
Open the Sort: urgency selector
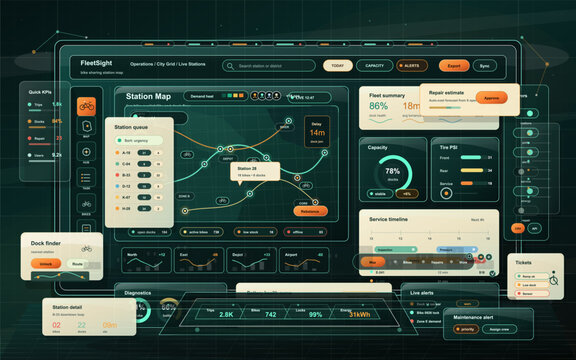[x=139, y=140]
